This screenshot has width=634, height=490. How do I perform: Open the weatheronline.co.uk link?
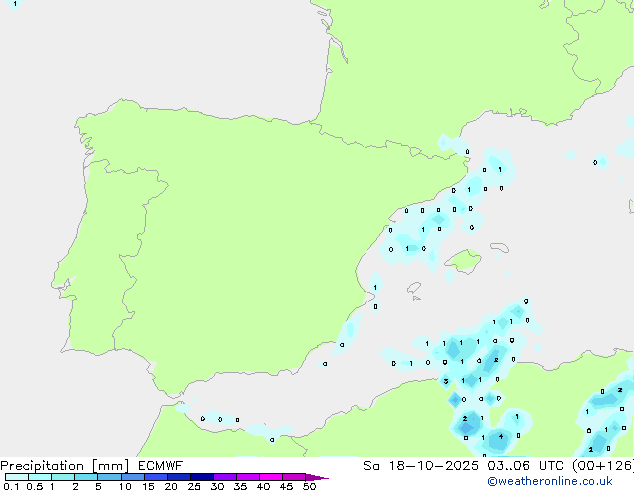(550, 481)
